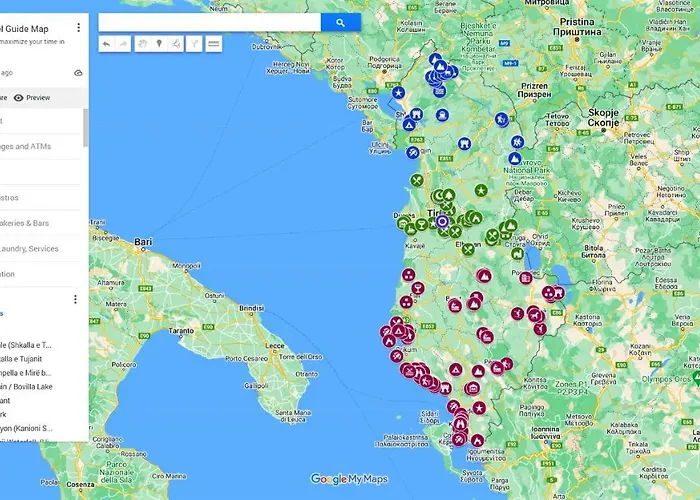Click the layers panel vertical scrollbar

coord(86,128)
